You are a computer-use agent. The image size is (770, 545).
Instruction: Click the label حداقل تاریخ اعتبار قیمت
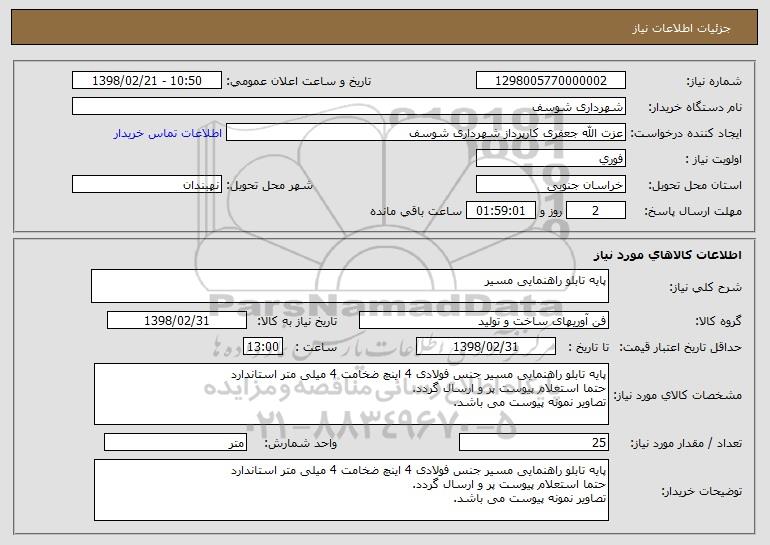[x=681, y=347]
